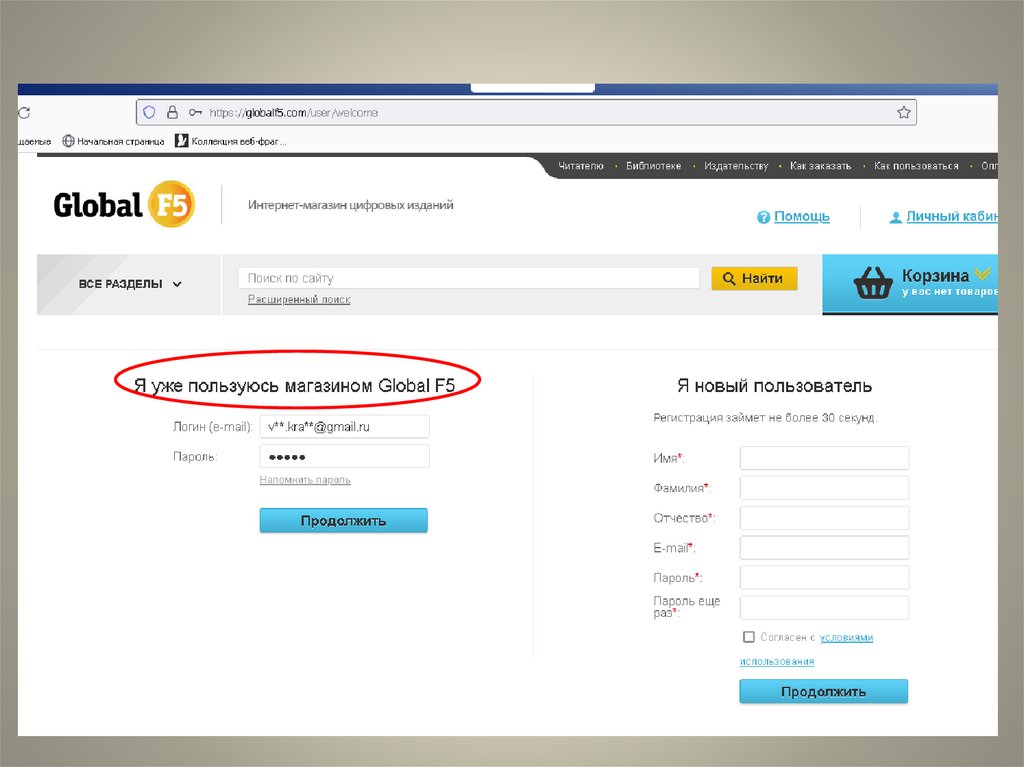
Task: Open the использования link
Action: pos(776,662)
